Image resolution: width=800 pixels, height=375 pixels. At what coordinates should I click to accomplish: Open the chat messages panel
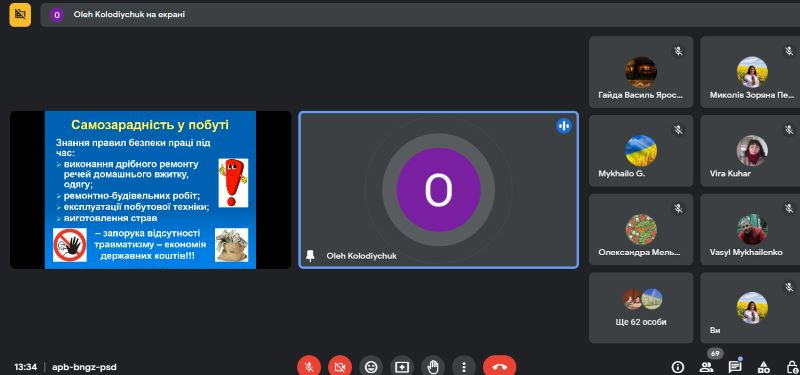coord(735,366)
